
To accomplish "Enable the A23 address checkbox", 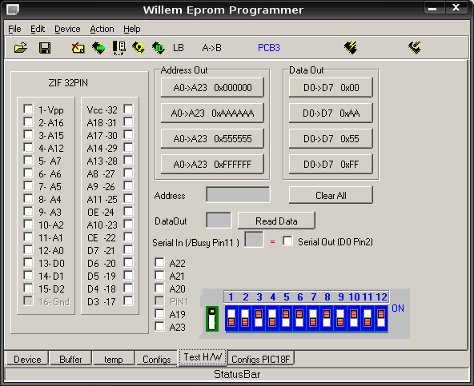I will click(160, 326).
